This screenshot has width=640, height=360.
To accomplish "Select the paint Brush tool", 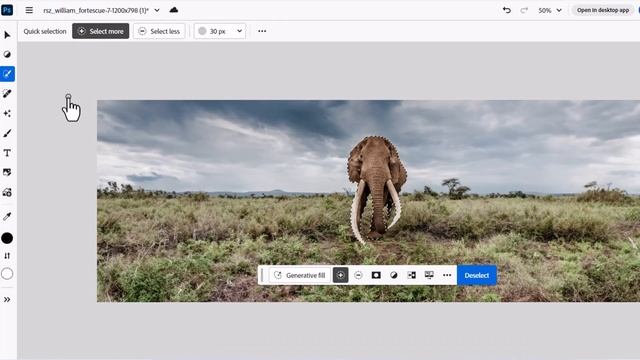I will (7, 133).
